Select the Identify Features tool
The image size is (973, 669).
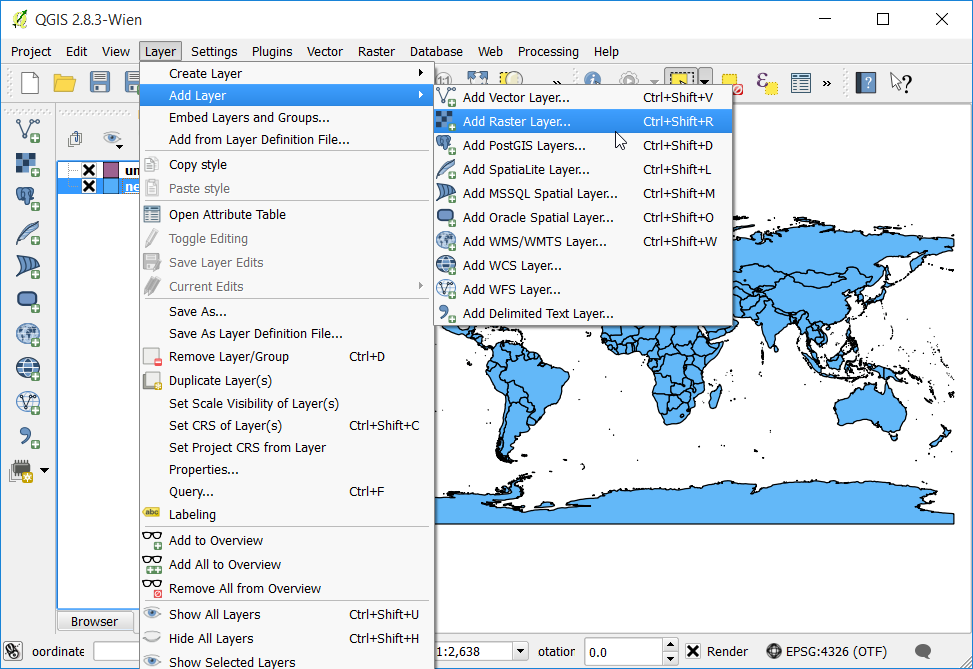[593, 80]
